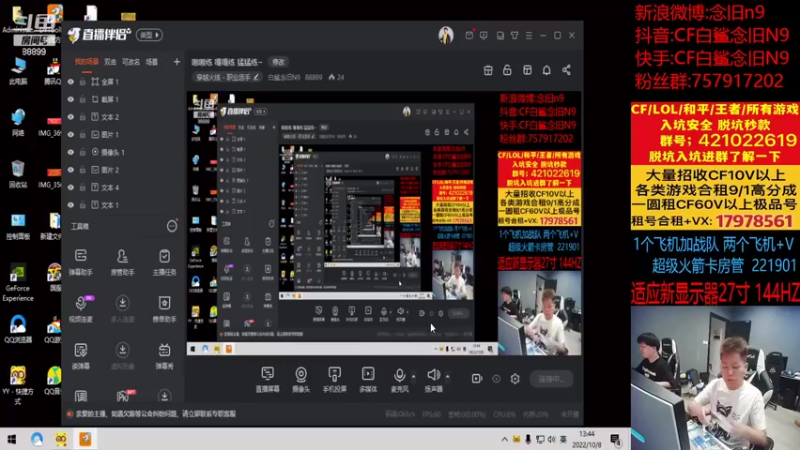The image size is (800, 450).
Task: Expand speaker options arrow
Action: tap(447, 377)
